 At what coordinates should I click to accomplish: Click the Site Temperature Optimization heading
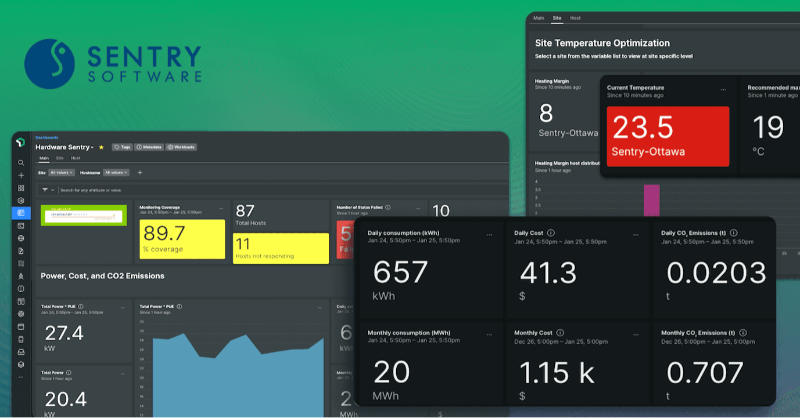coord(602,43)
